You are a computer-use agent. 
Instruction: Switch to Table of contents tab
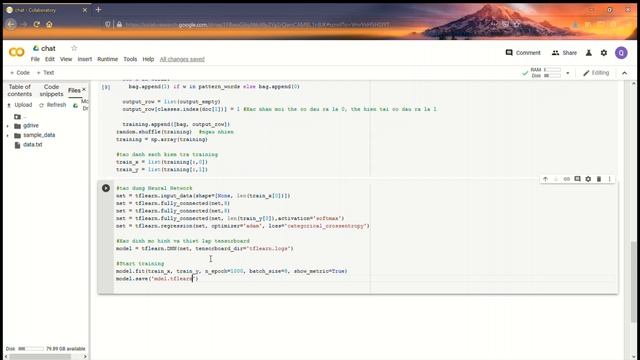tap(20, 90)
